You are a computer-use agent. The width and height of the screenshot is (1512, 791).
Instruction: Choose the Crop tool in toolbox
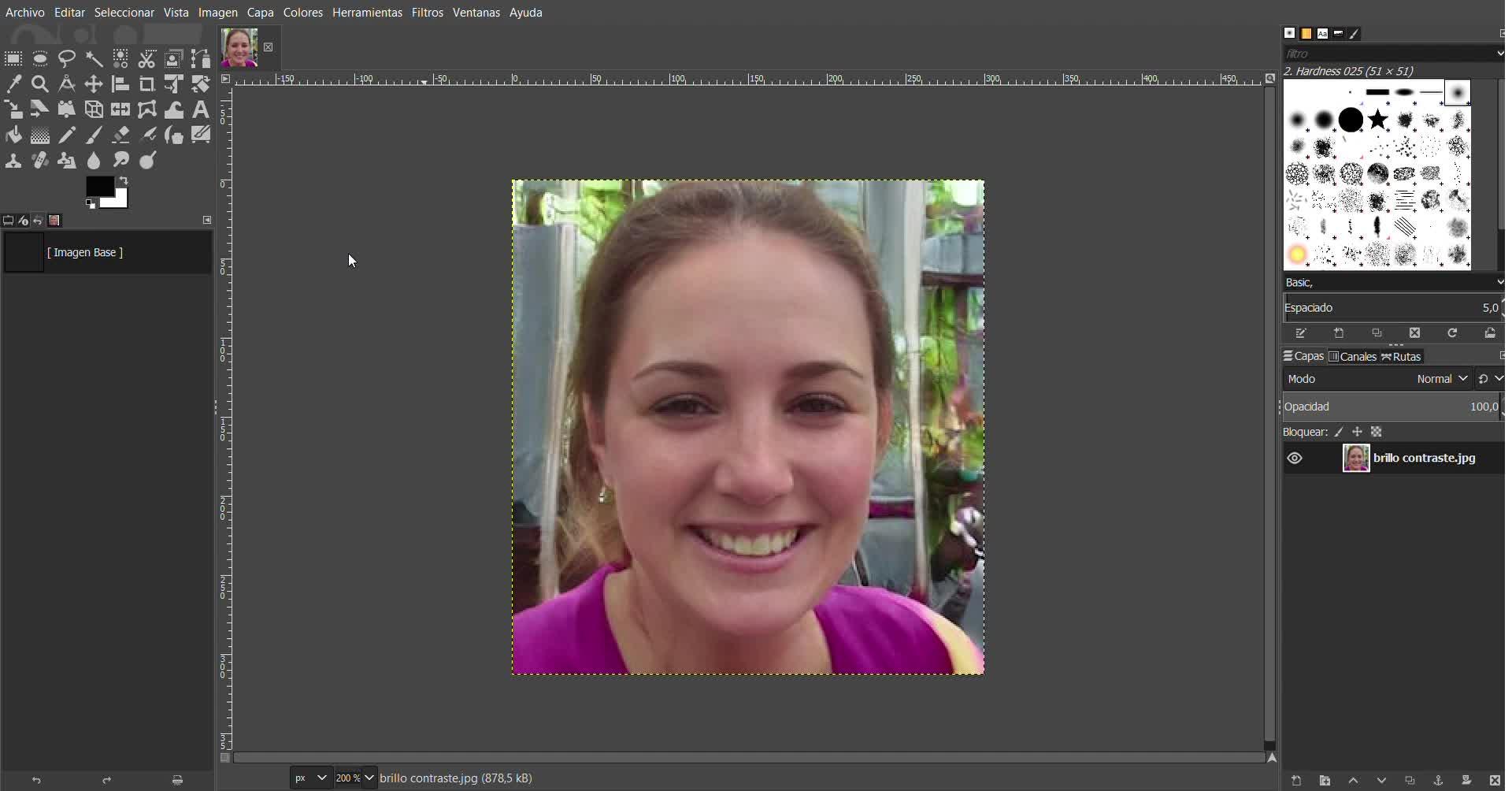coord(147,84)
